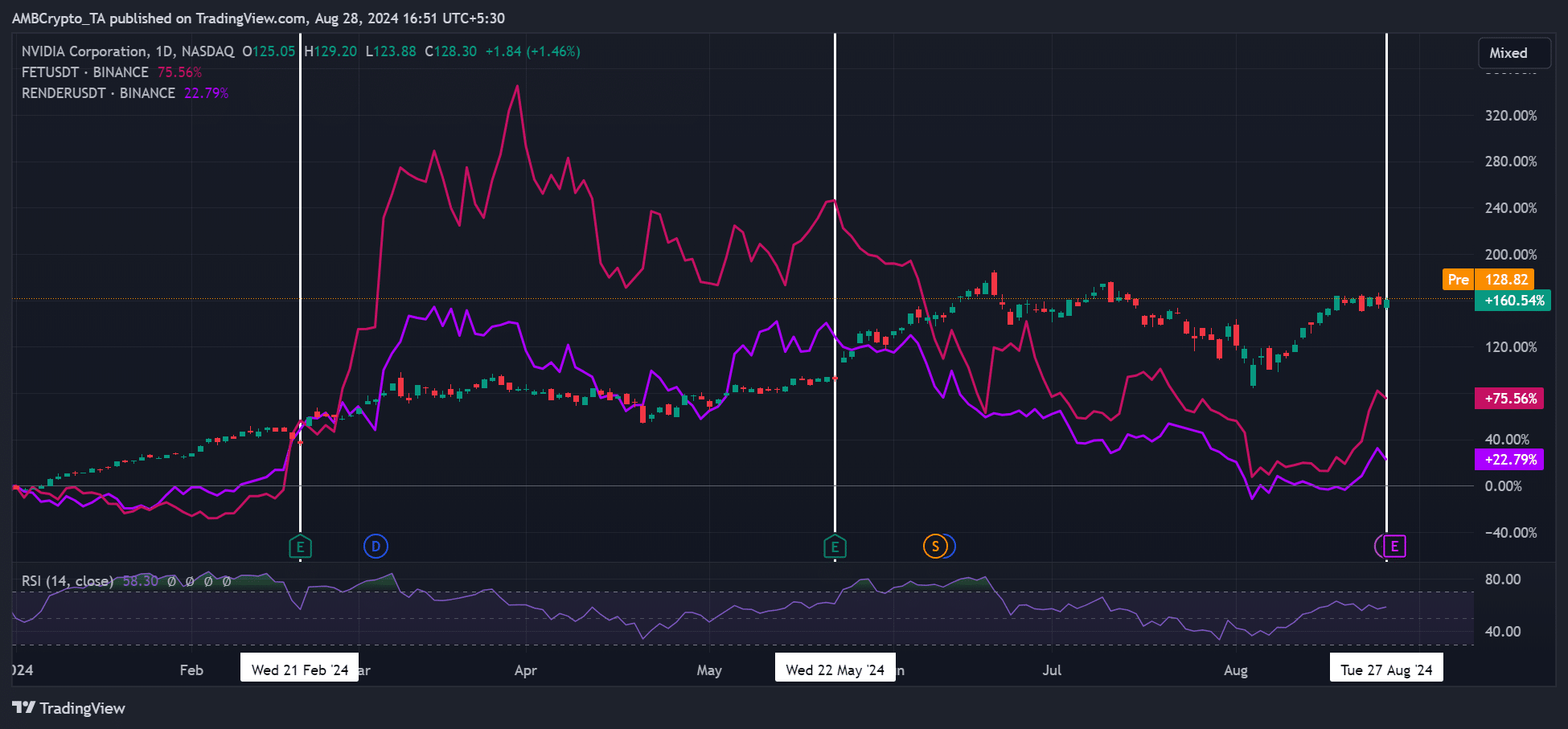The image size is (1568, 729).
Task: Select the NVIDIA Corporation symbol title
Action: coord(128,51)
